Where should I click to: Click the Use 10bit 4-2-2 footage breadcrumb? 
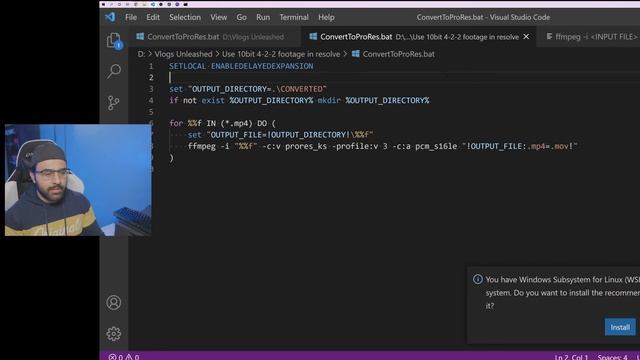[281, 54]
